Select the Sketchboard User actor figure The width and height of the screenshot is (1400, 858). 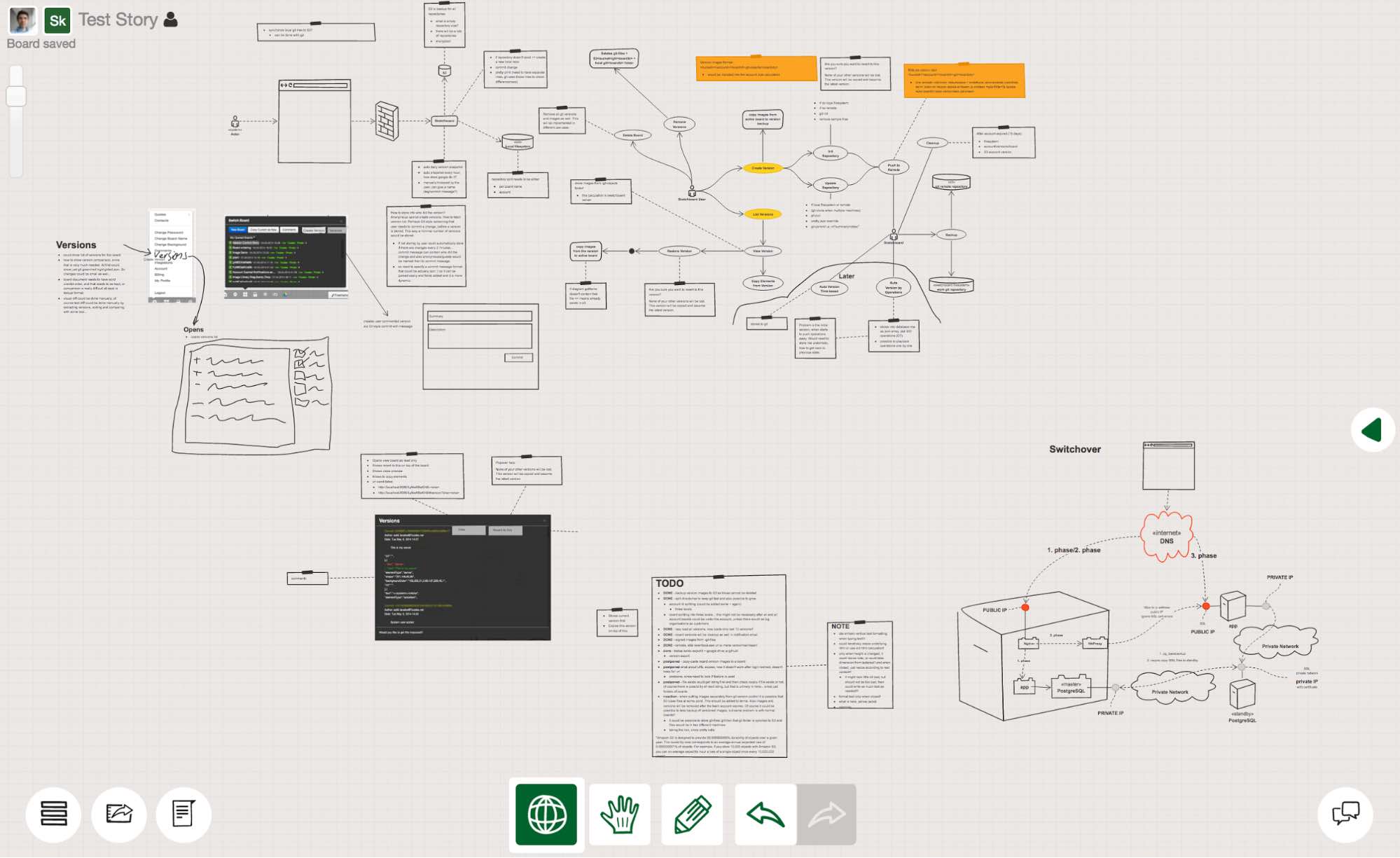point(692,193)
